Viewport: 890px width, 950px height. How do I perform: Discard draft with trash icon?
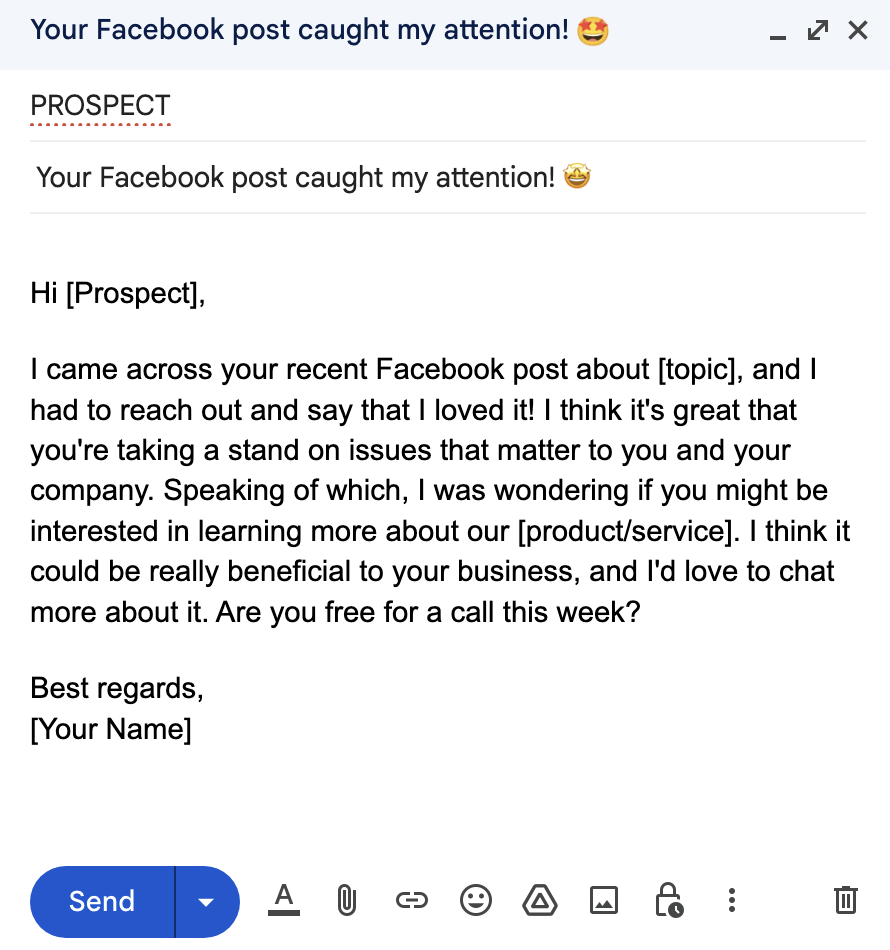(846, 900)
